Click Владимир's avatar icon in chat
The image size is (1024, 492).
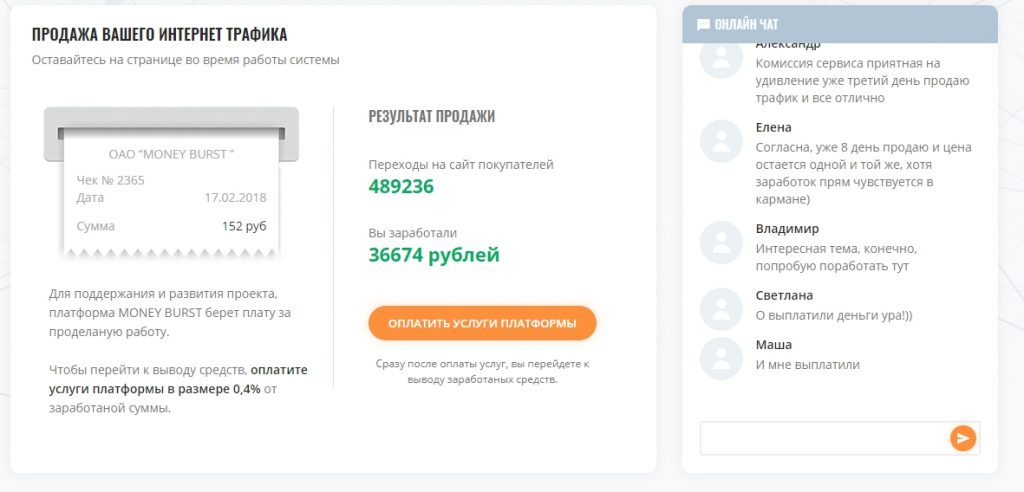pyautogui.click(x=721, y=243)
